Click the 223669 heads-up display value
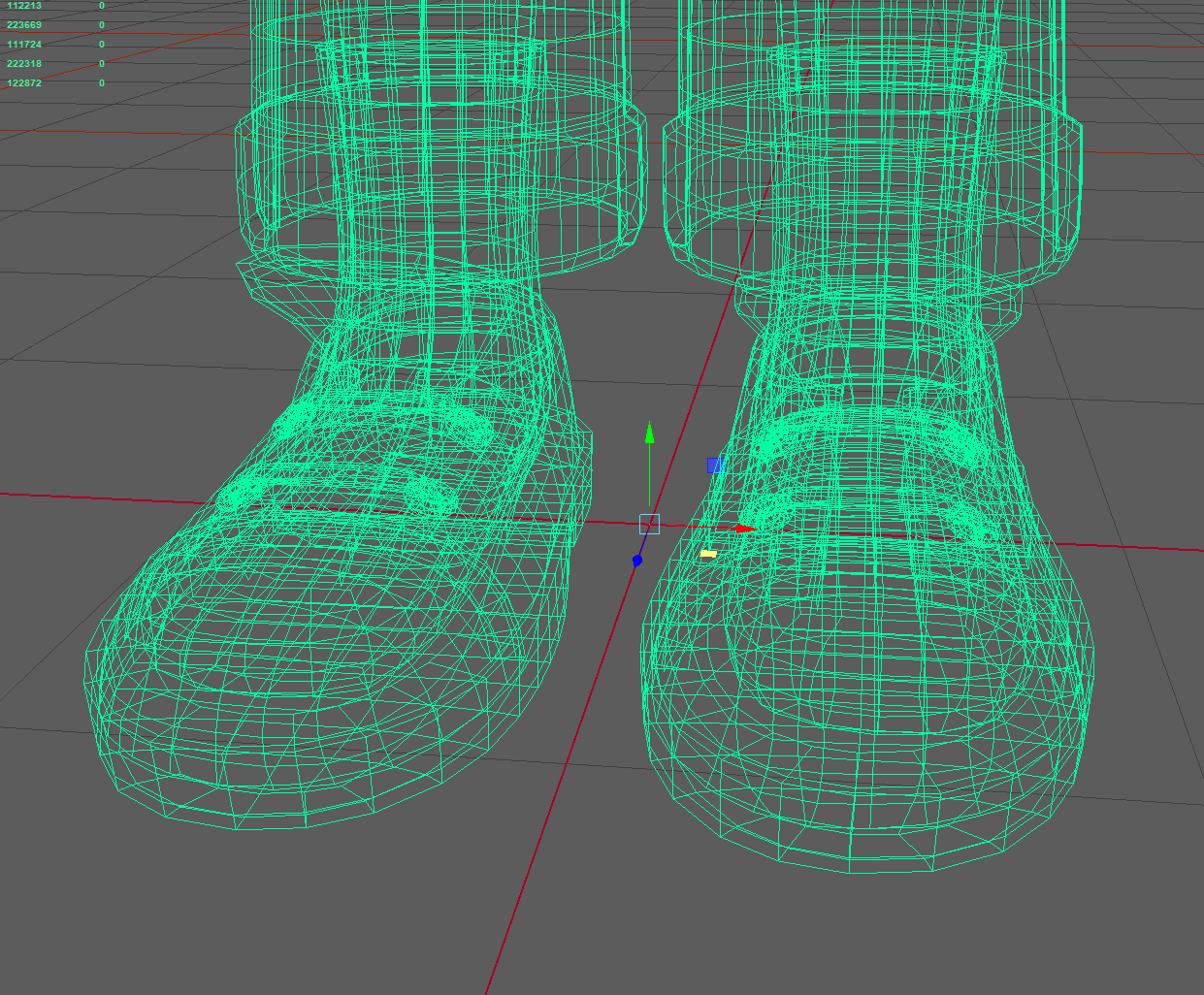The height and width of the screenshot is (995, 1204). pos(24,25)
